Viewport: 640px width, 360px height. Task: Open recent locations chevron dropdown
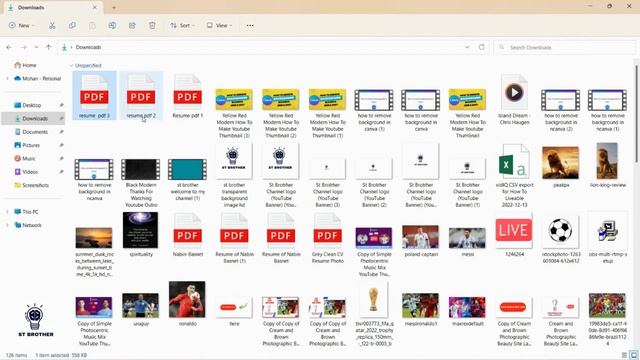[36, 47]
